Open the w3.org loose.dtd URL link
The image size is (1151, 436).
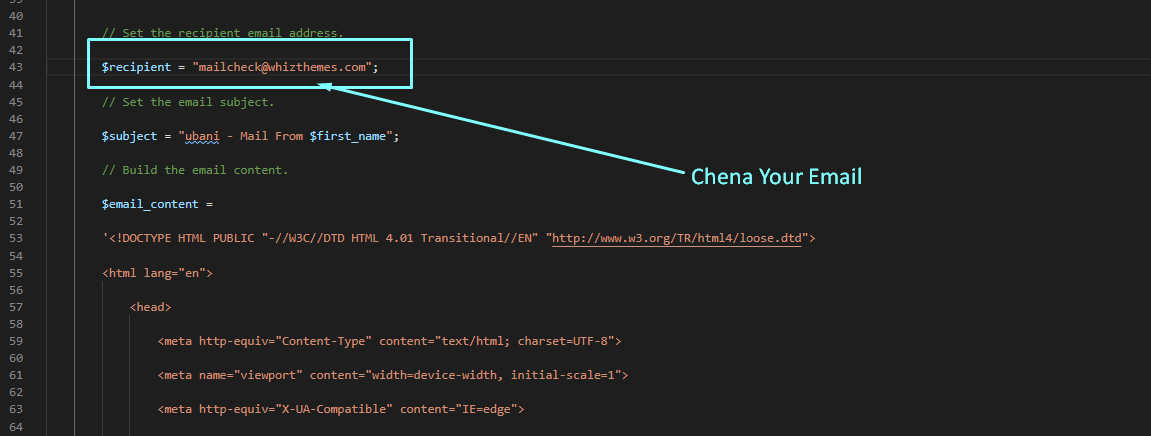679,238
